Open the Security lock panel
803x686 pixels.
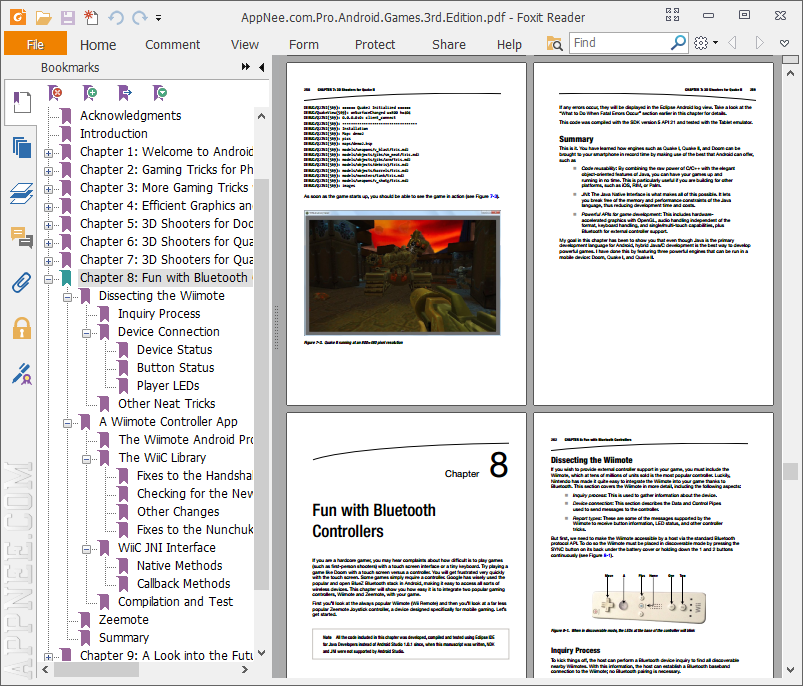(x=22, y=328)
